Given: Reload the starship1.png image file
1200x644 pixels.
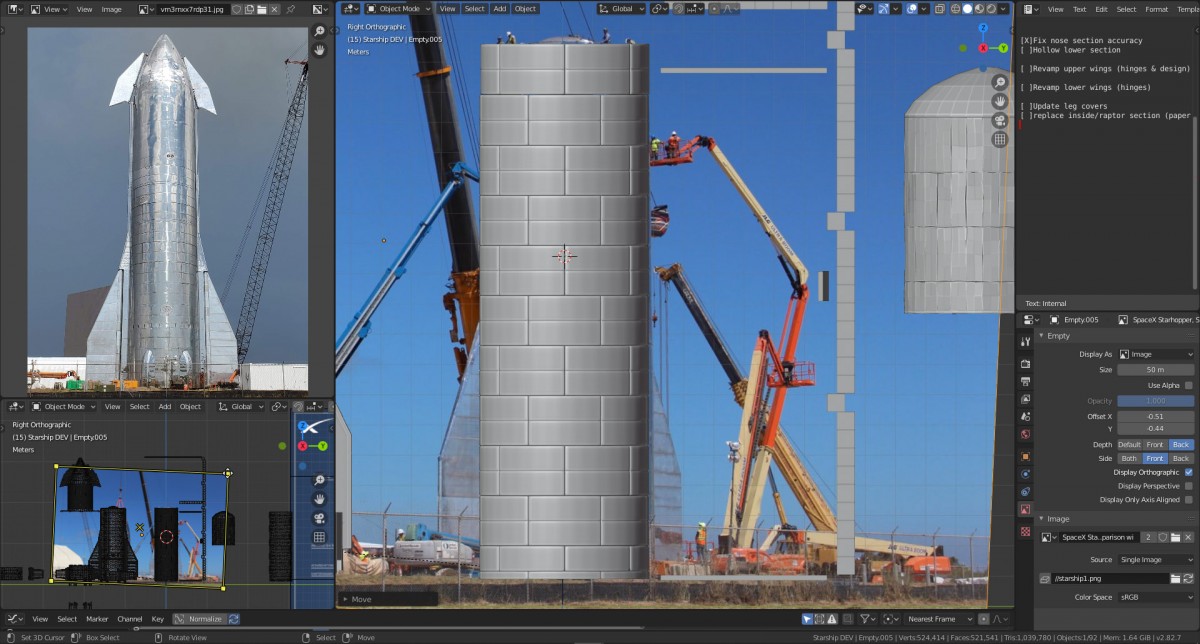Looking at the screenshot, I should pyautogui.click(x=1188, y=578).
